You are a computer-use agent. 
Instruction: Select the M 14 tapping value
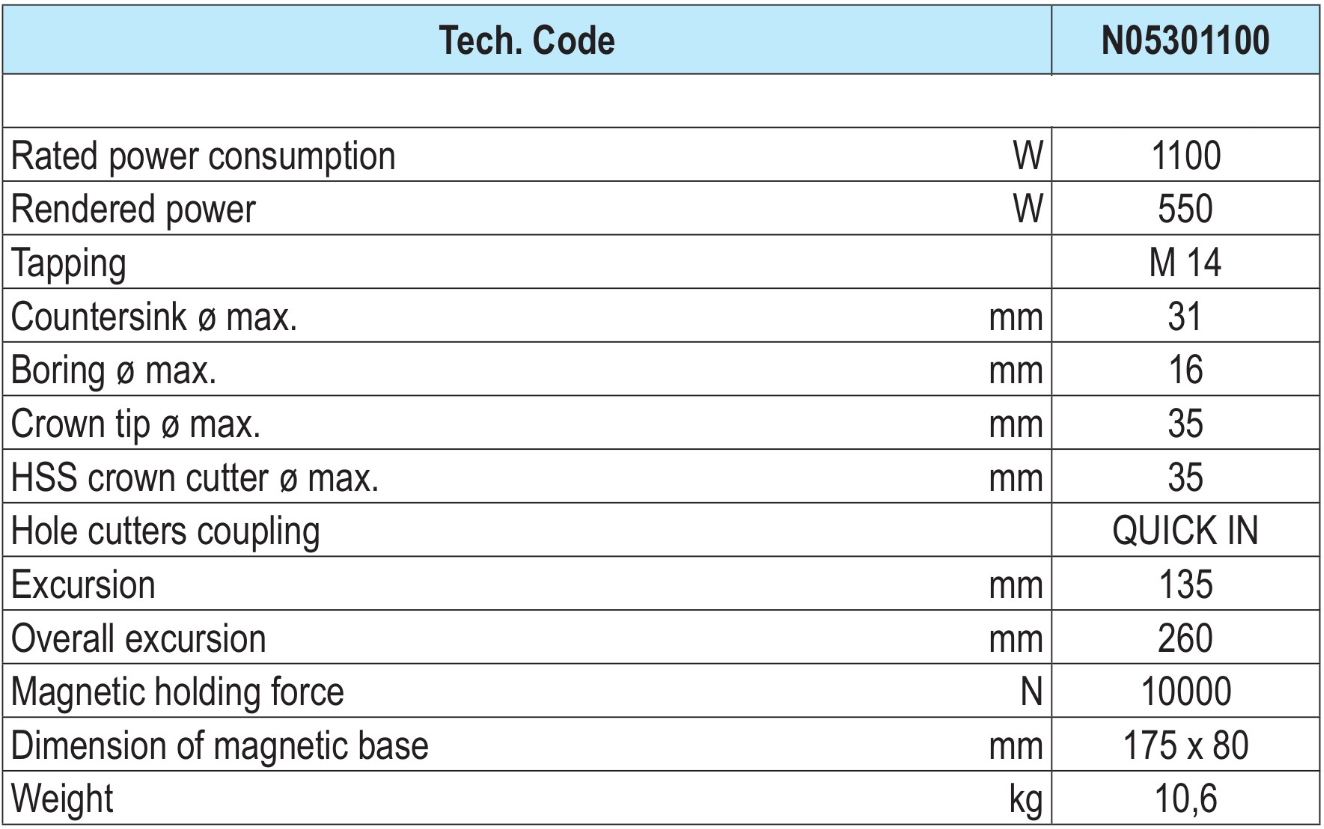1185,263
